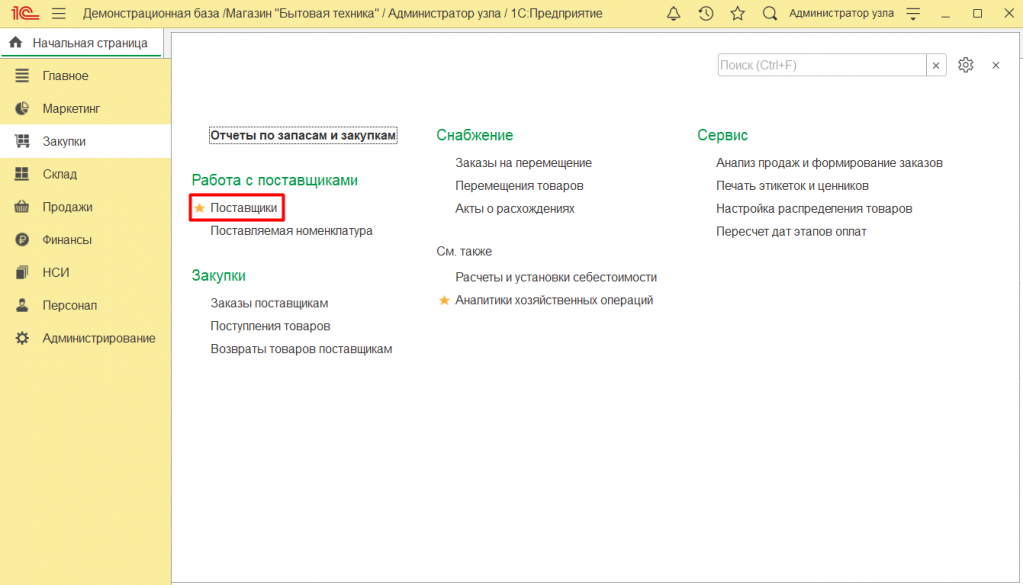Close the Закупки functions menu panel
Screen dimensions: 1023x585
995,65
